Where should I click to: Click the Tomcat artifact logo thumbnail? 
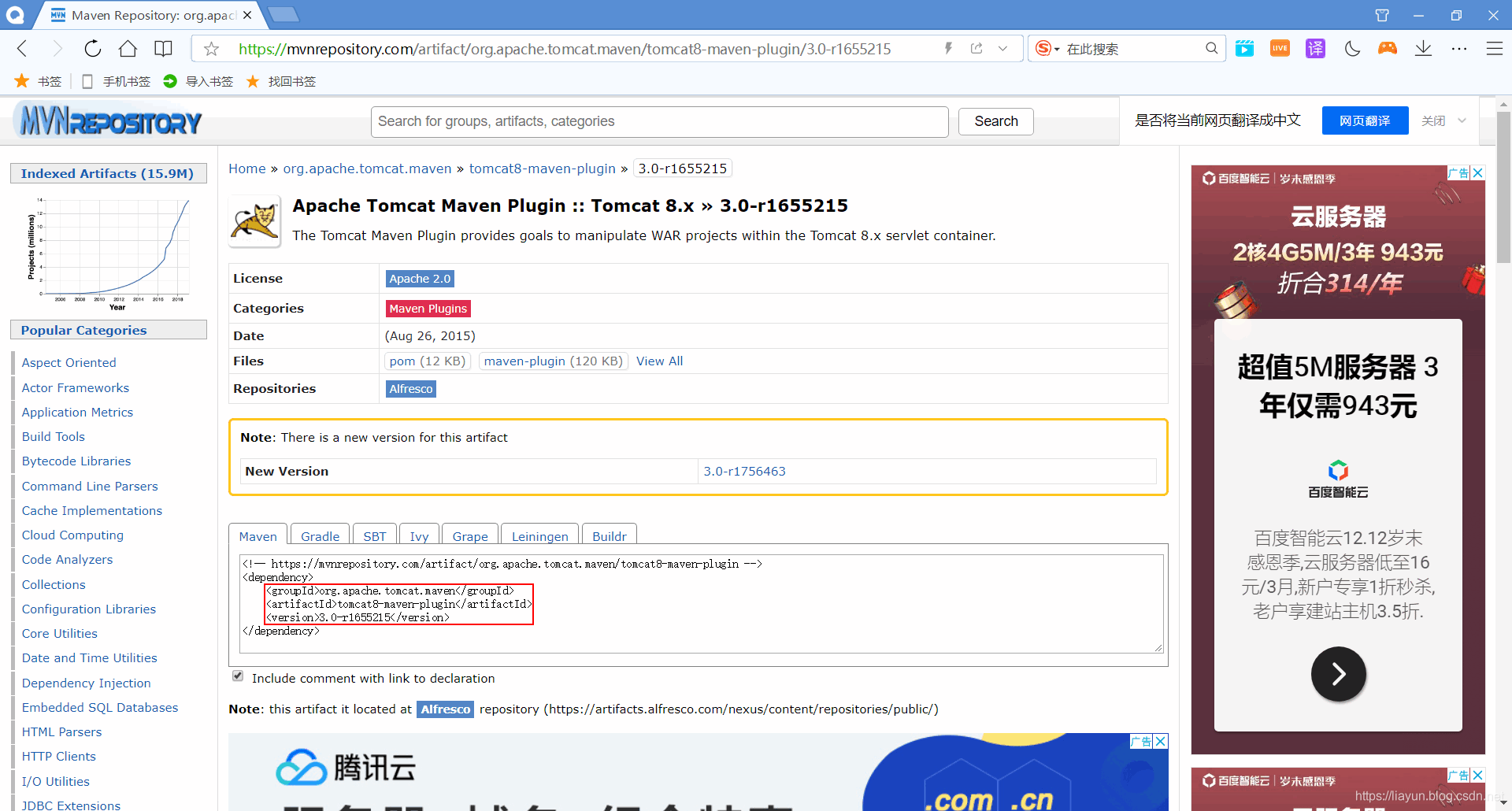(254, 221)
